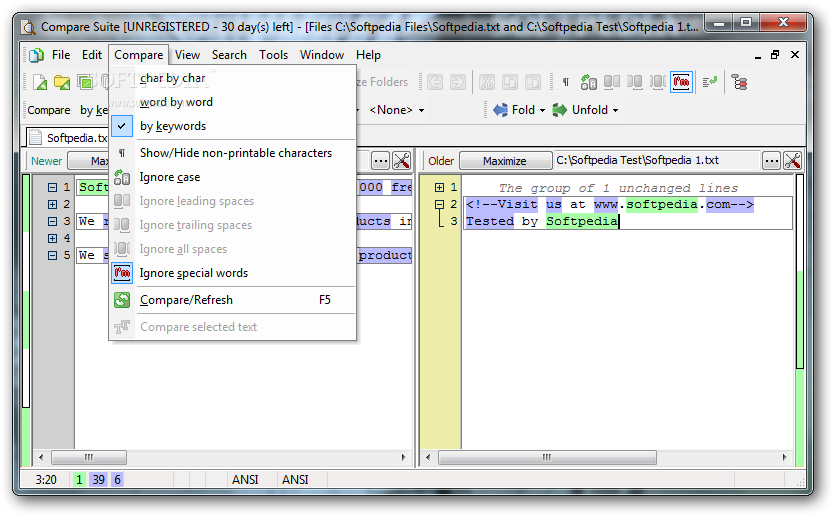Image resolution: width=834 pixels, height=516 pixels.
Task: Open the Edit menu
Action: [x=91, y=55]
